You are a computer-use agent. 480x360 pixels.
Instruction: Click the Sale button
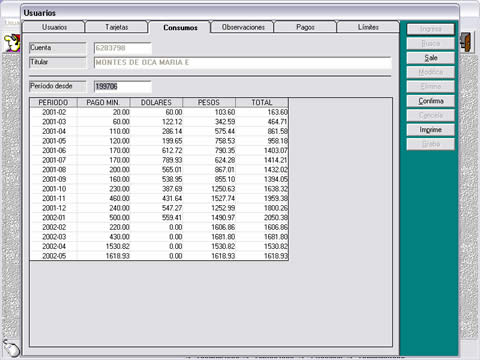[x=430, y=58]
